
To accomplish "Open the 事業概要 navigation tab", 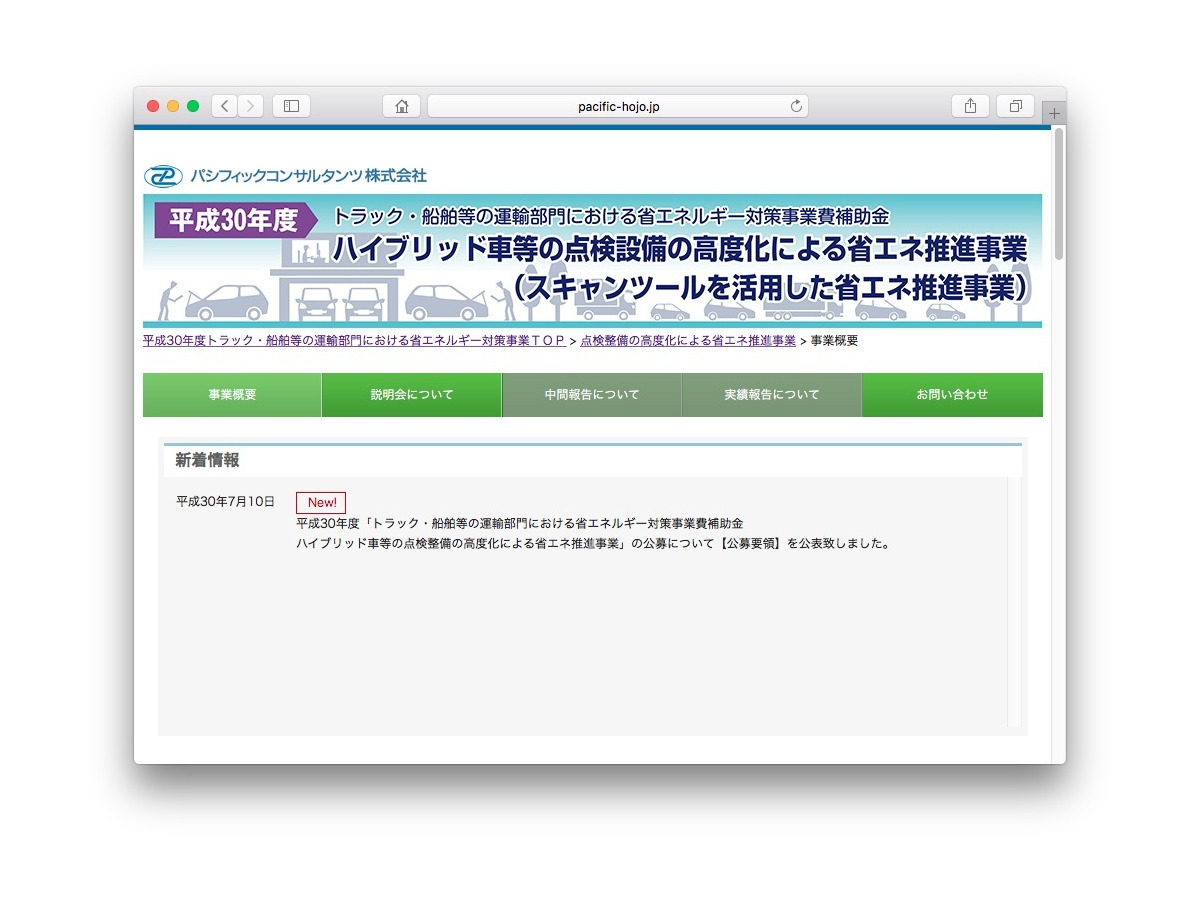I will tap(232, 395).
